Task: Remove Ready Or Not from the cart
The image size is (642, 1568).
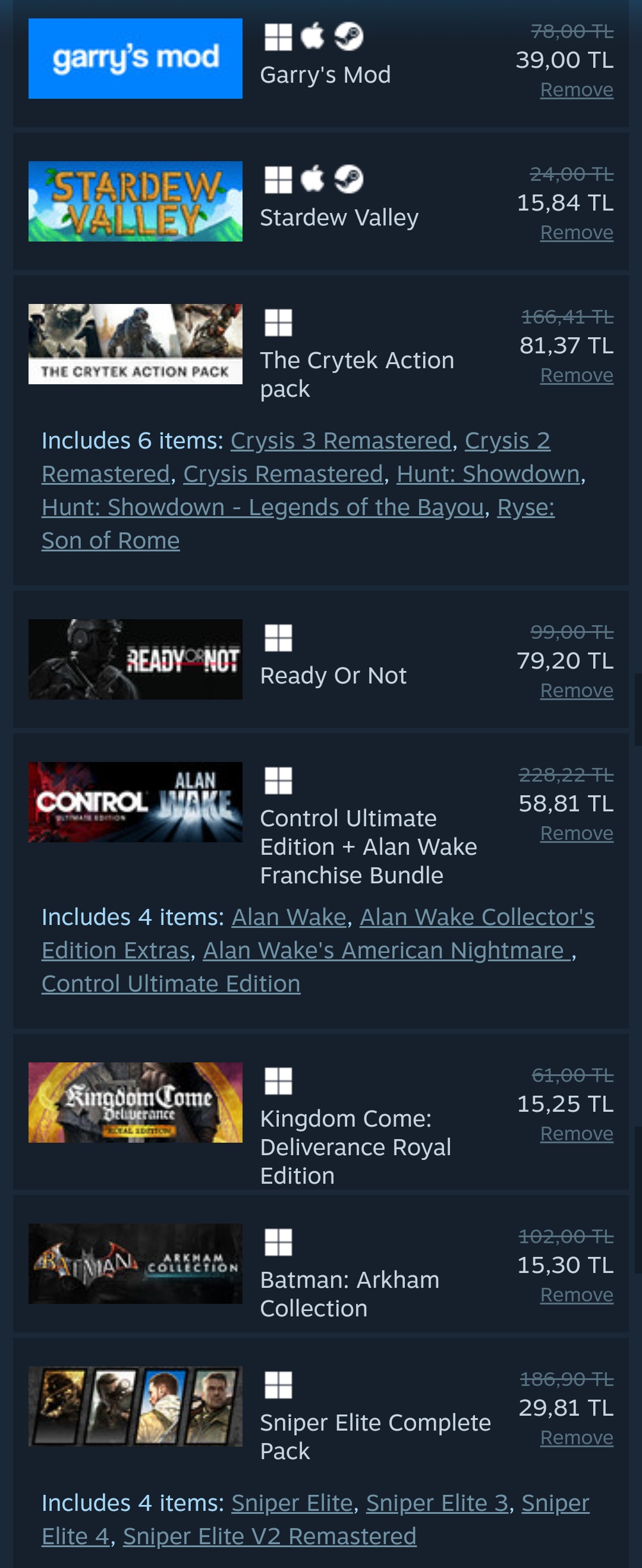Action: (x=576, y=691)
